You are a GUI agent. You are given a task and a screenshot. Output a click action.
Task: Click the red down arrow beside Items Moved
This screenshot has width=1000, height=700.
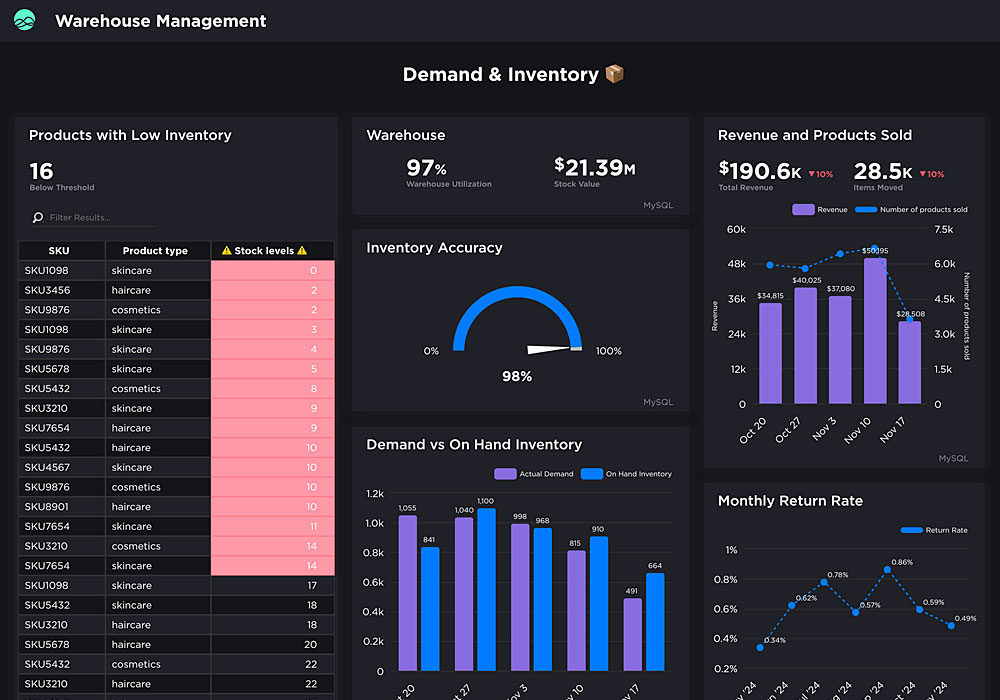click(x=923, y=174)
